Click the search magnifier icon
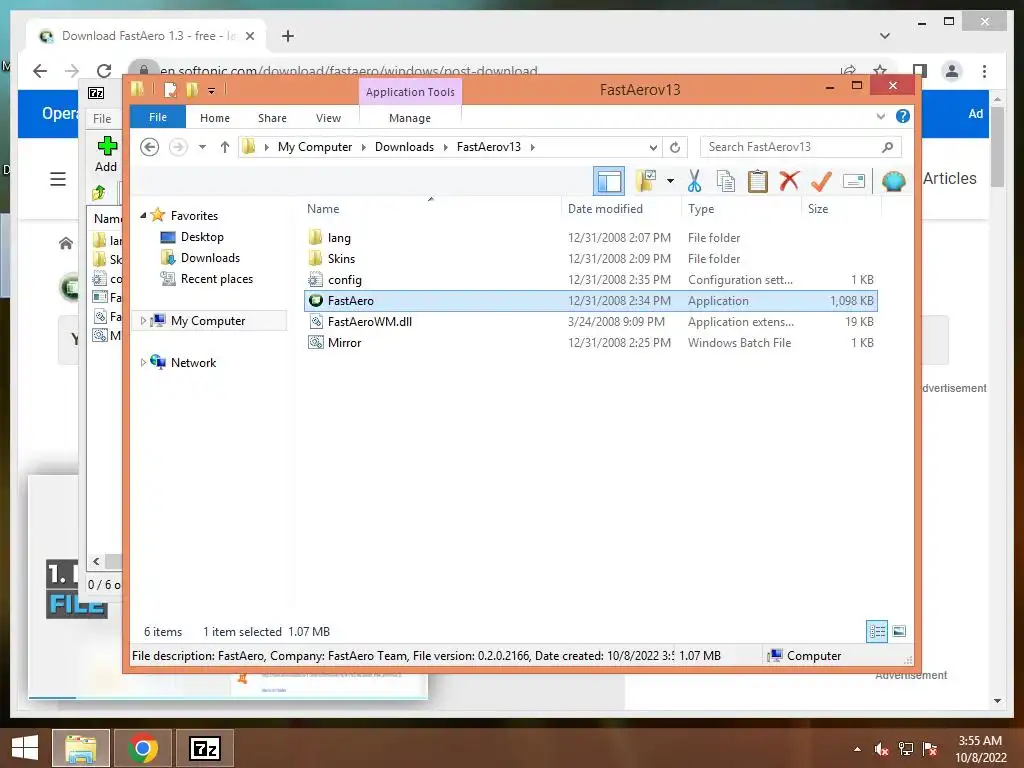 (x=887, y=147)
